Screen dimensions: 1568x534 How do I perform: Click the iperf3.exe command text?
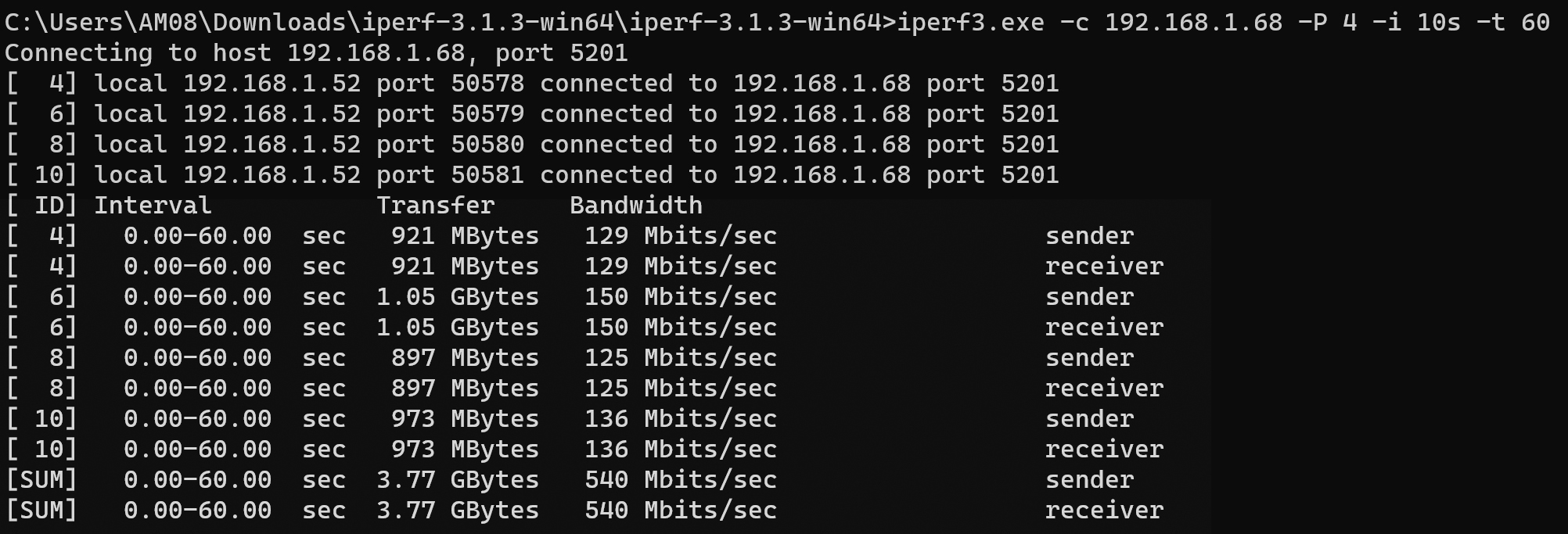pyautogui.click(x=970, y=22)
